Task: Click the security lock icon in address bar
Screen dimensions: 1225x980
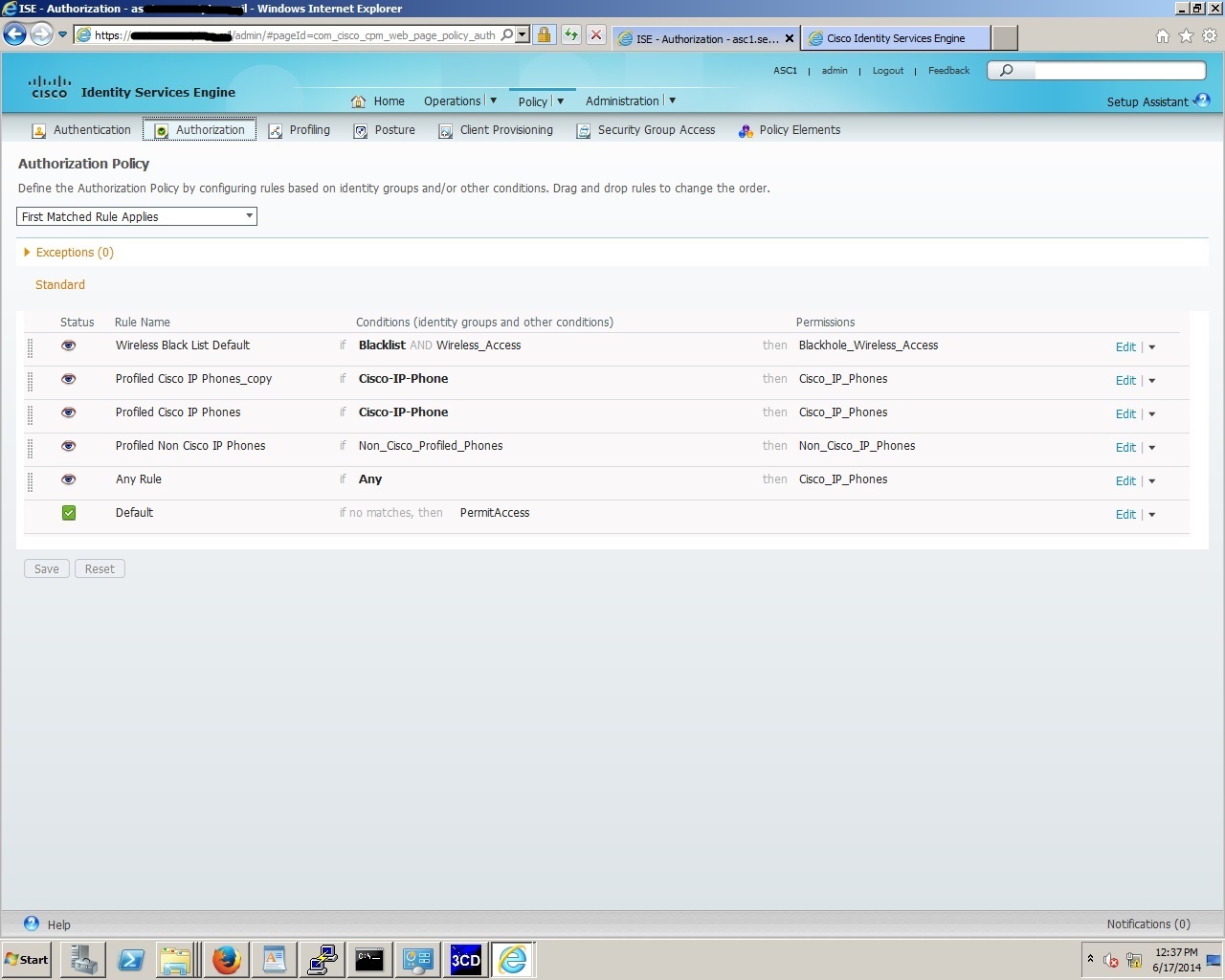Action: click(x=544, y=35)
